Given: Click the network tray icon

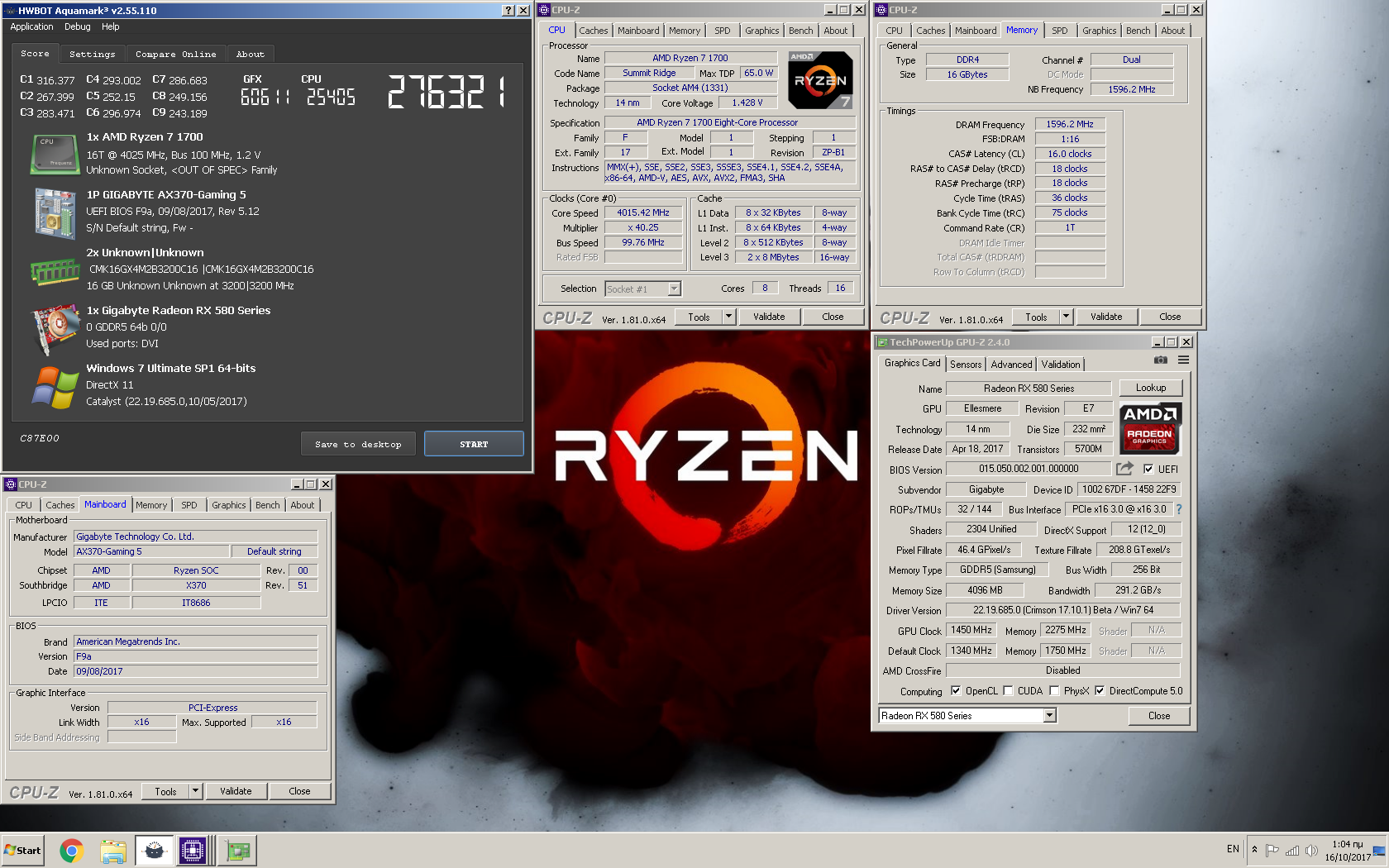Looking at the screenshot, I should (1291, 850).
